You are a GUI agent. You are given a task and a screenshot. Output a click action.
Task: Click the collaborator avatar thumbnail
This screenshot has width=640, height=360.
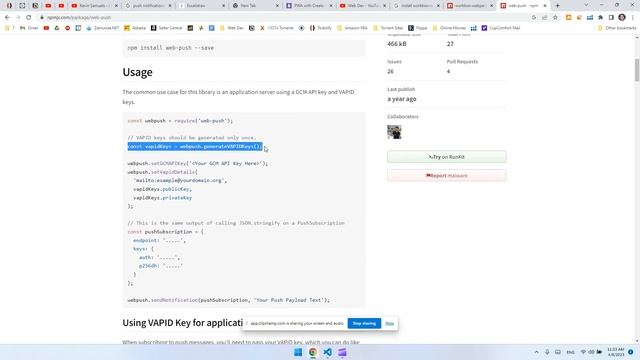tap(394, 132)
